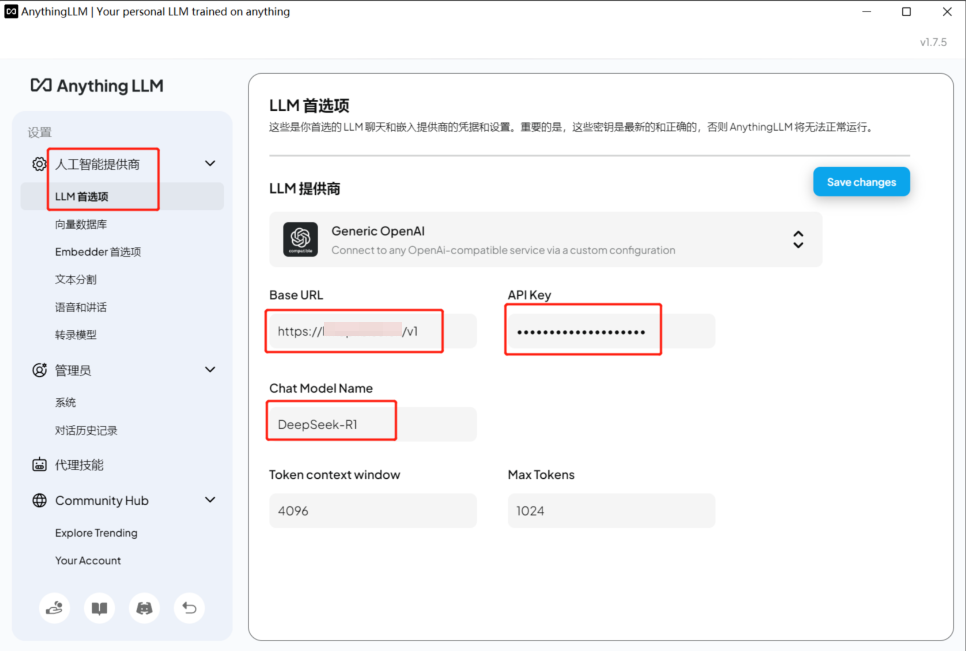The height and width of the screenshot is (651, 966).
Task: Click the Generic OpenAI provider logo
Action: point(301,239)
